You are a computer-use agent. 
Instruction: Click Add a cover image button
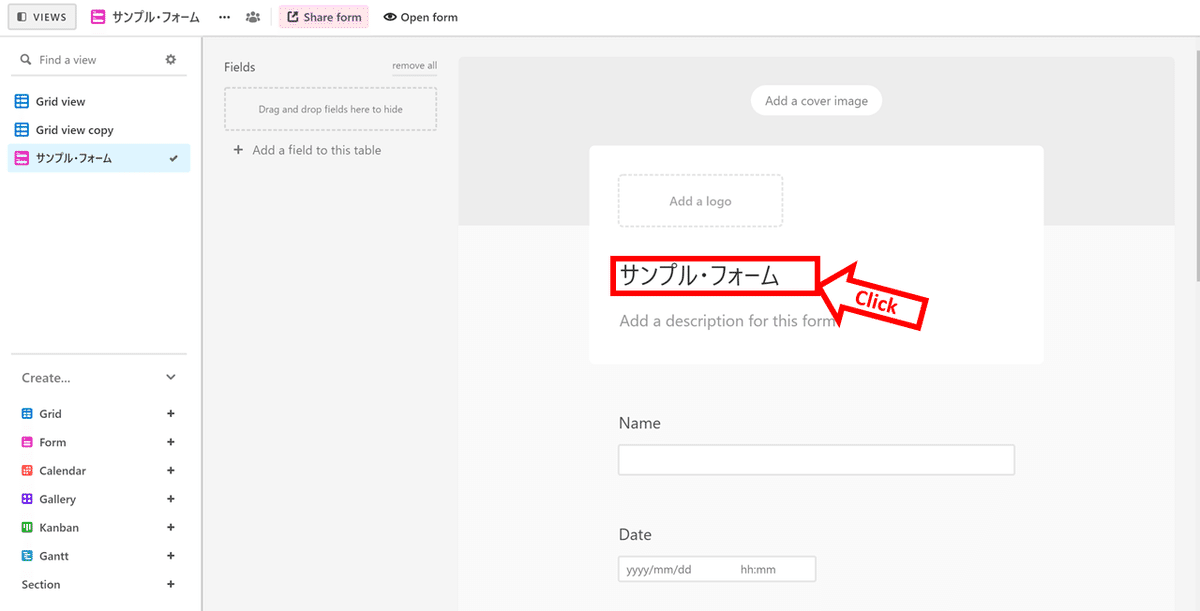point(816,100)
